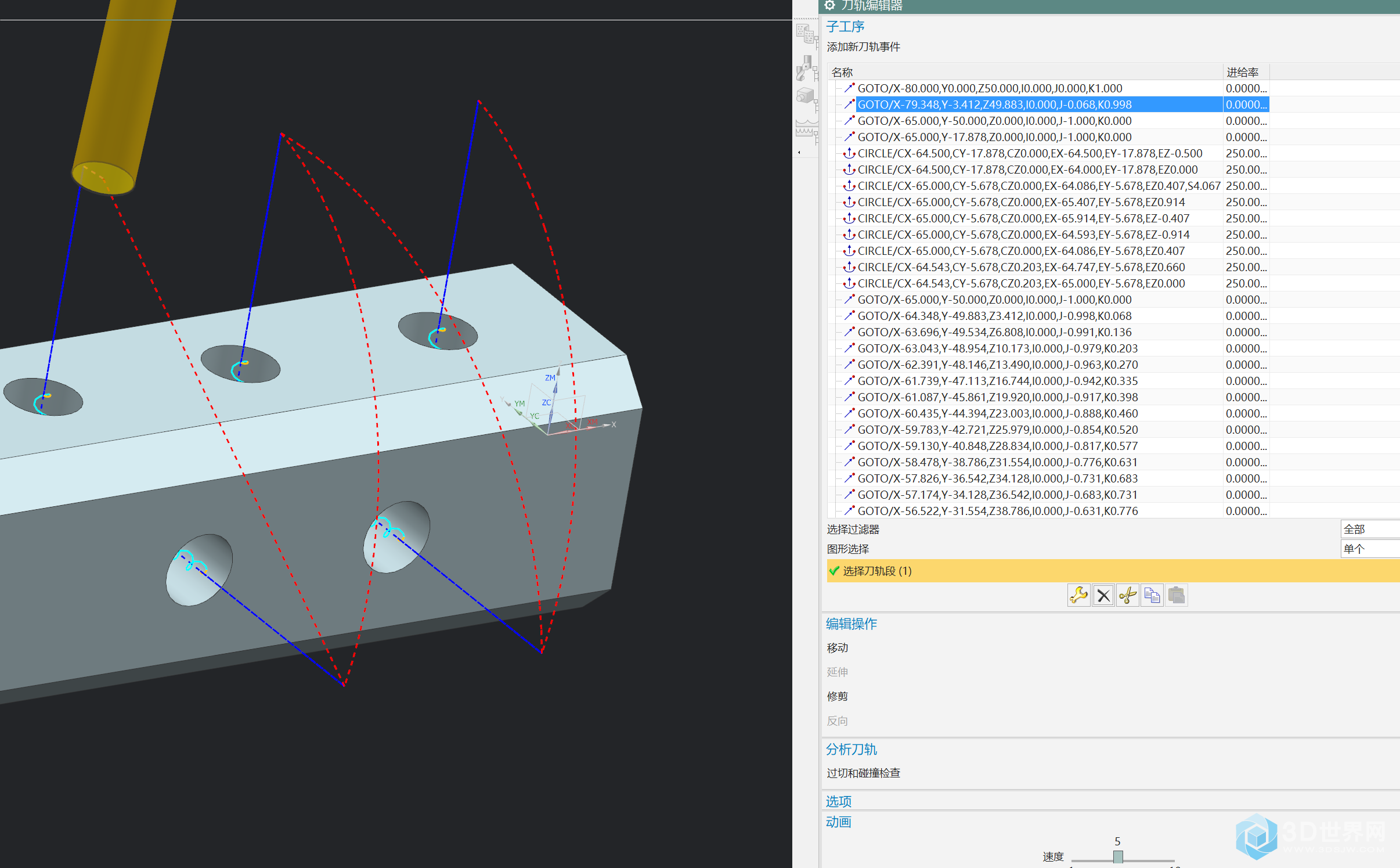Click the greyed clipboard paste icon

click(1176, 595)
